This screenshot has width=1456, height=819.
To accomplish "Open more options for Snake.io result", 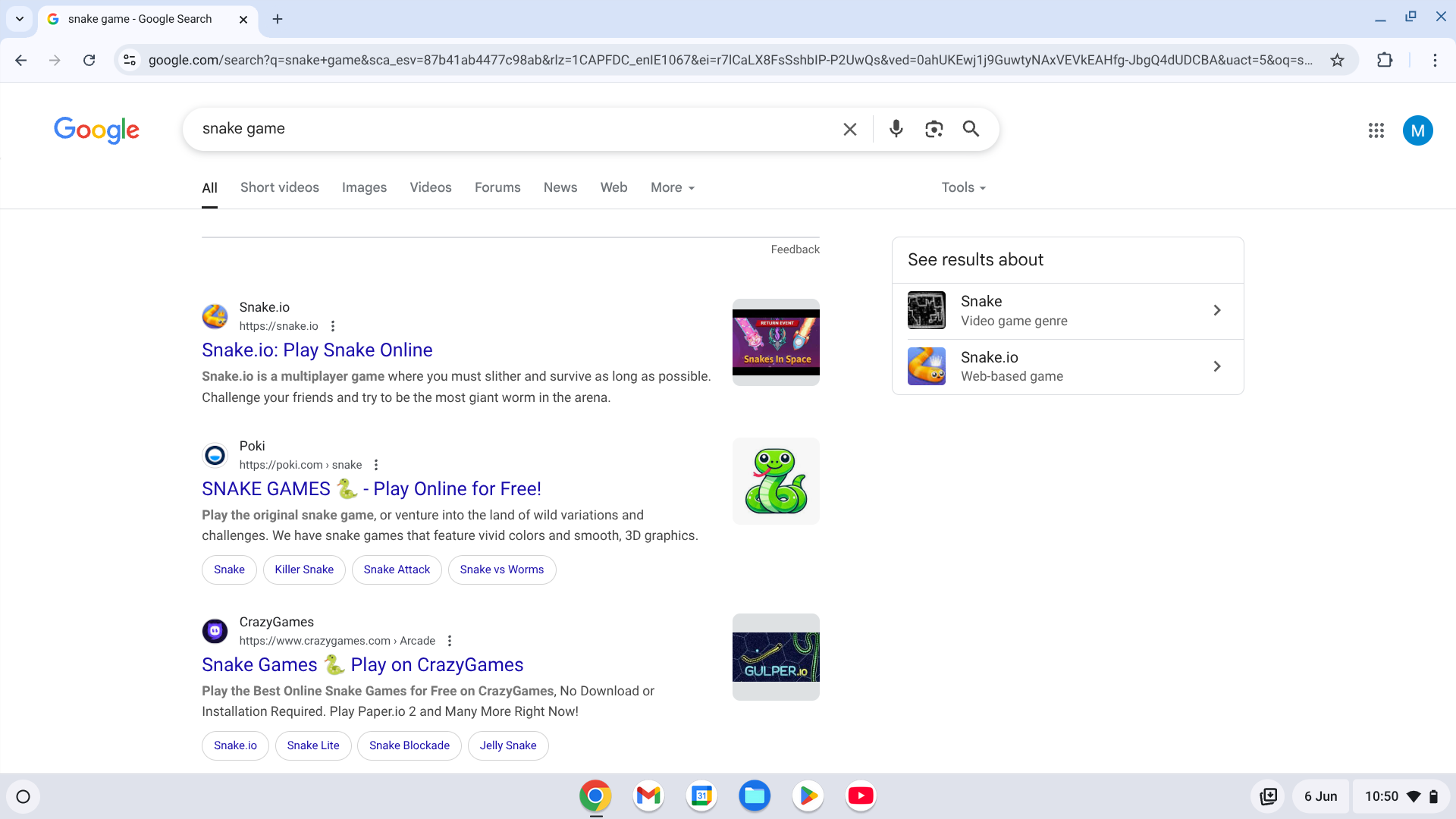I will tap(333, 326).
